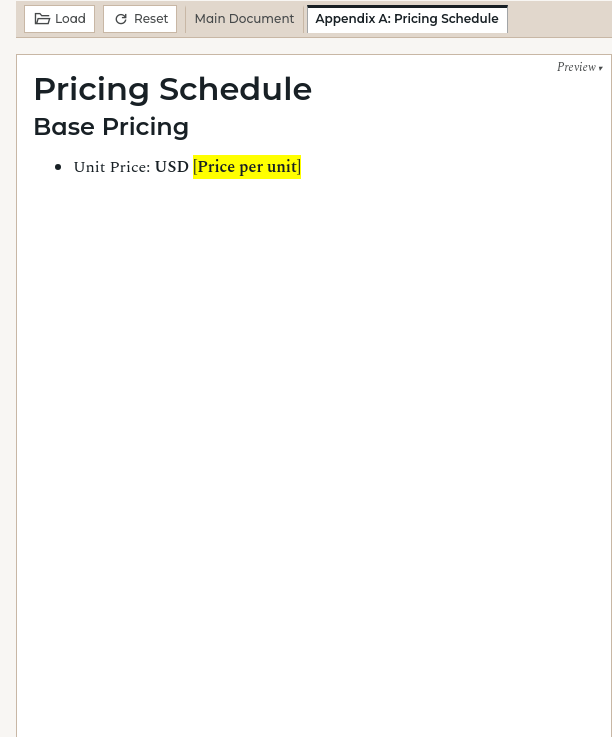Screen dimensions: 612x737
Task: Click the empty toolbar area right of the tabs
Action: [x=558, y=19]
